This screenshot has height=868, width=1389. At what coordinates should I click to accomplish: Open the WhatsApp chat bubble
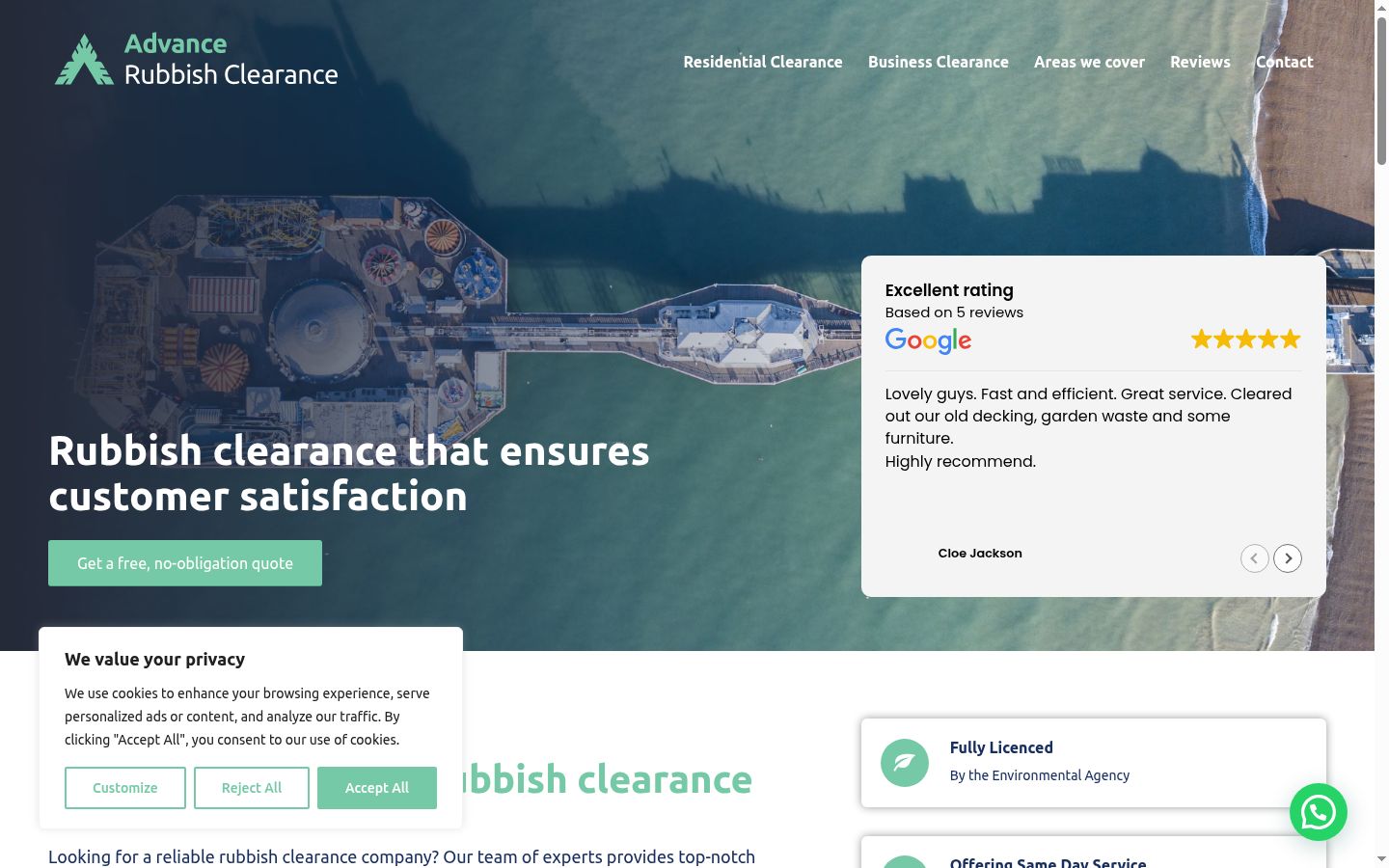pos(1318,812)
